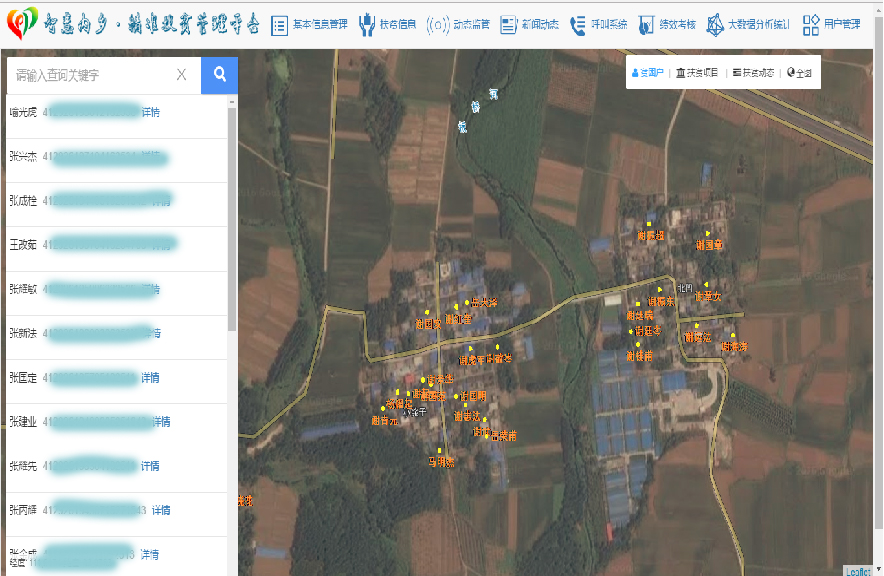Open the 新闻动态 news section

(x=529, y=24)
